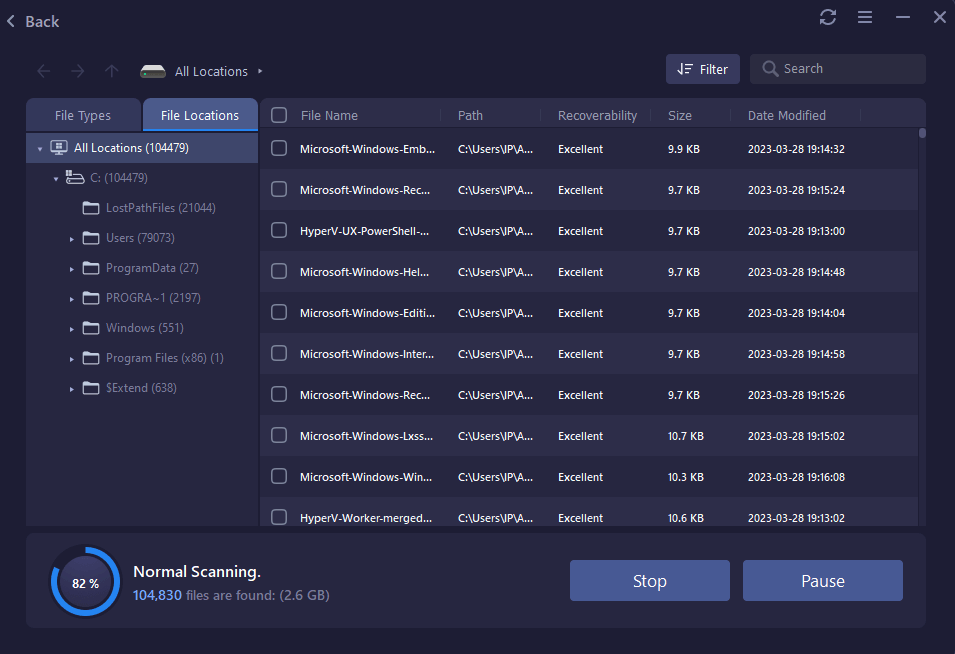
Task: Click the refresh/rescan icon
Action: (827, 17)
